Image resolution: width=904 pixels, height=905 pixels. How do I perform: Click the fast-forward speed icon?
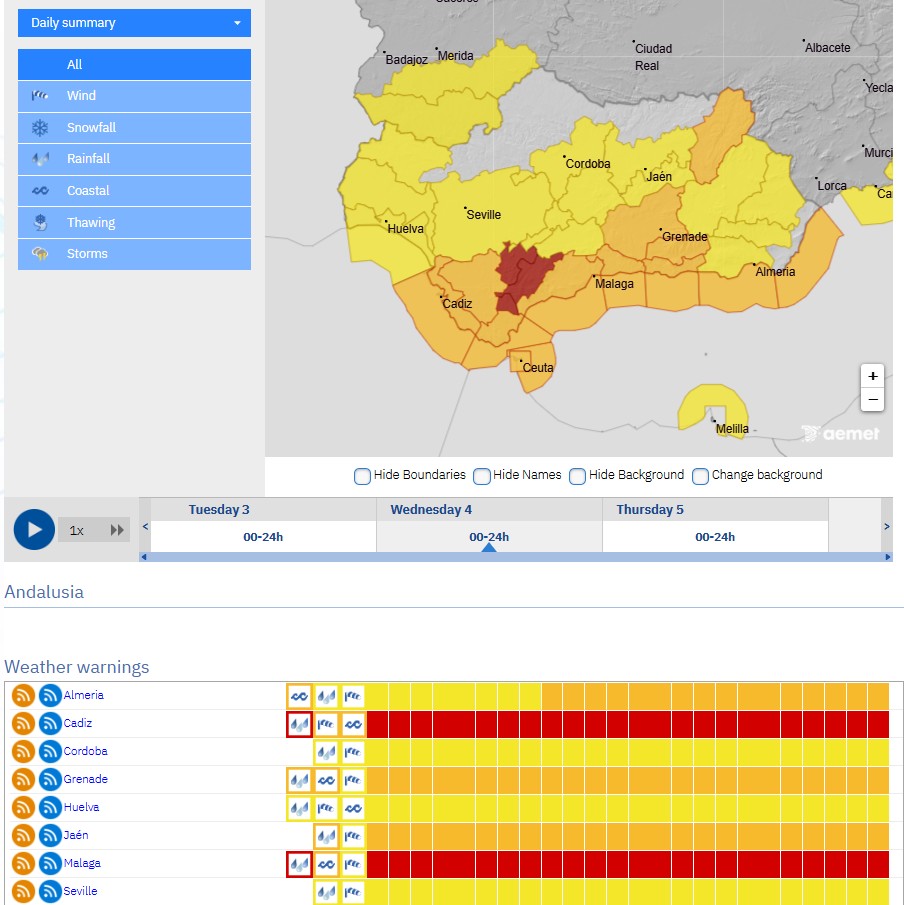[x=118, y=530]
